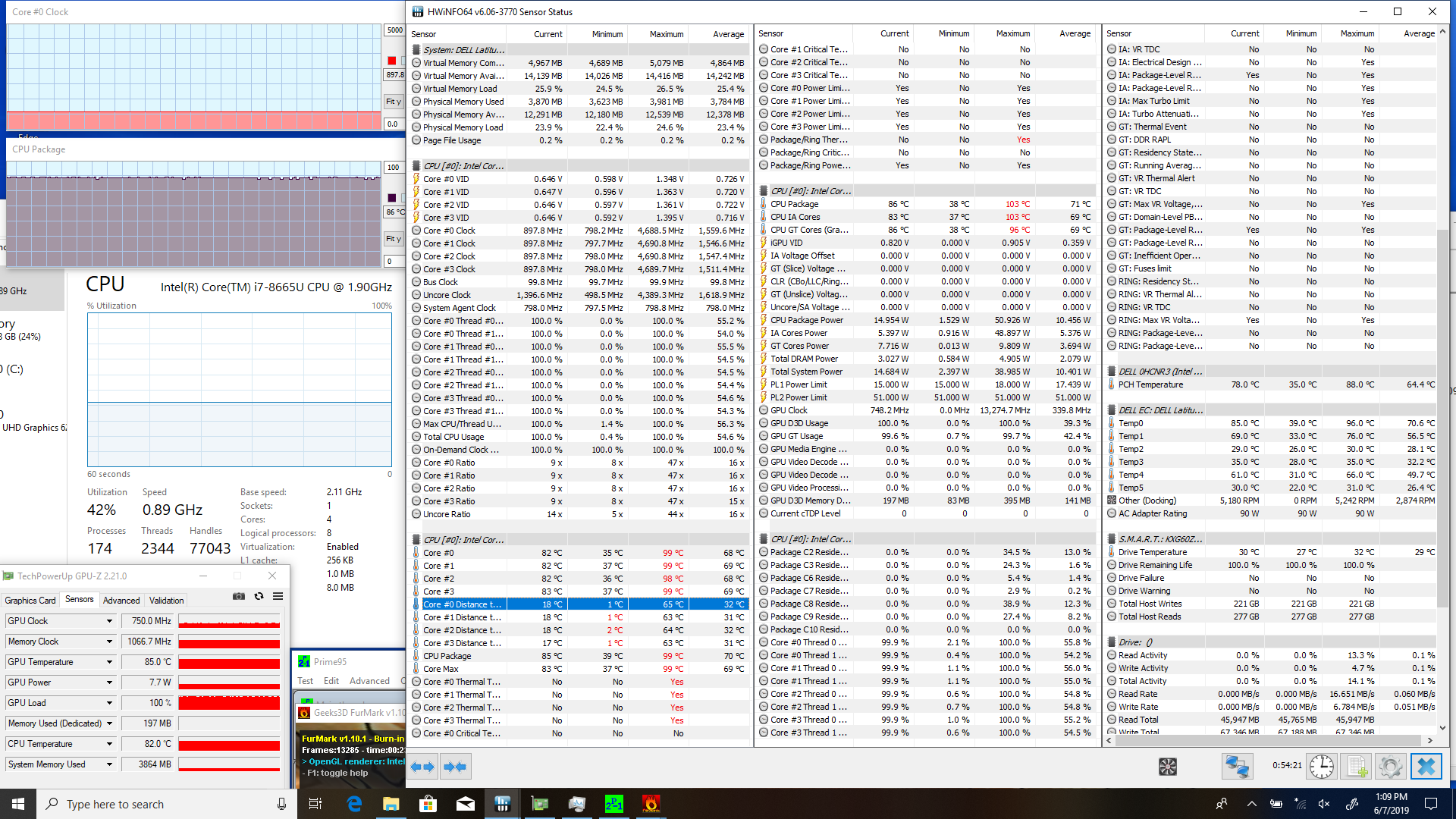Viewport: 1456px width, 819px height.
Task: Click the clock reset icon in HWiNFO
Action: pos(1322,767)
